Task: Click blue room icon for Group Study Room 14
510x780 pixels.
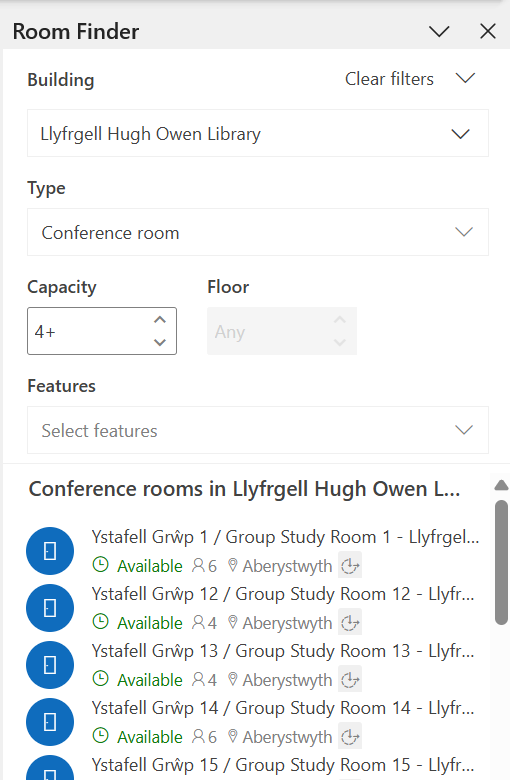Action: [x=50, y=722]
